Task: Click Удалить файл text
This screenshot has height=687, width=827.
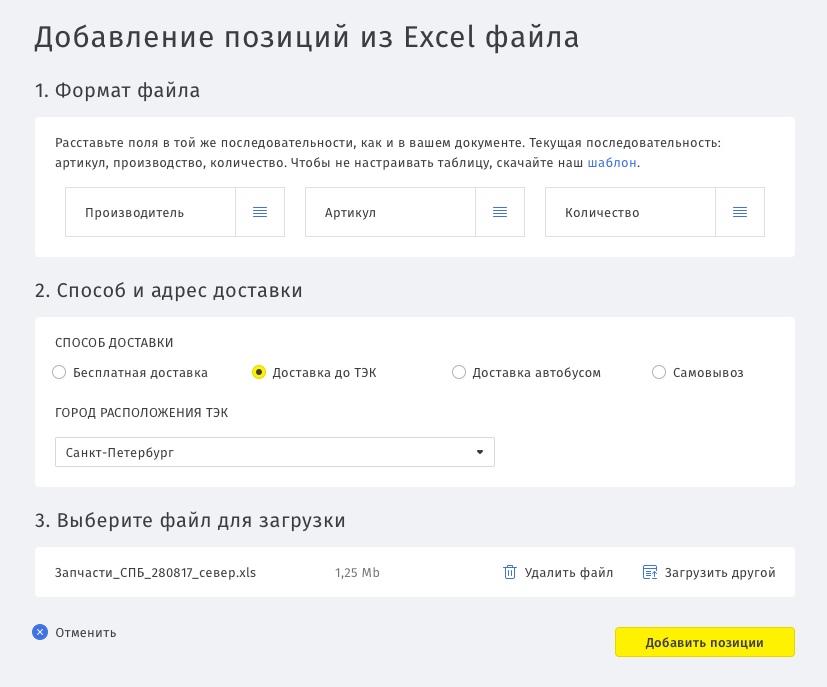Action: click(569, 573)
